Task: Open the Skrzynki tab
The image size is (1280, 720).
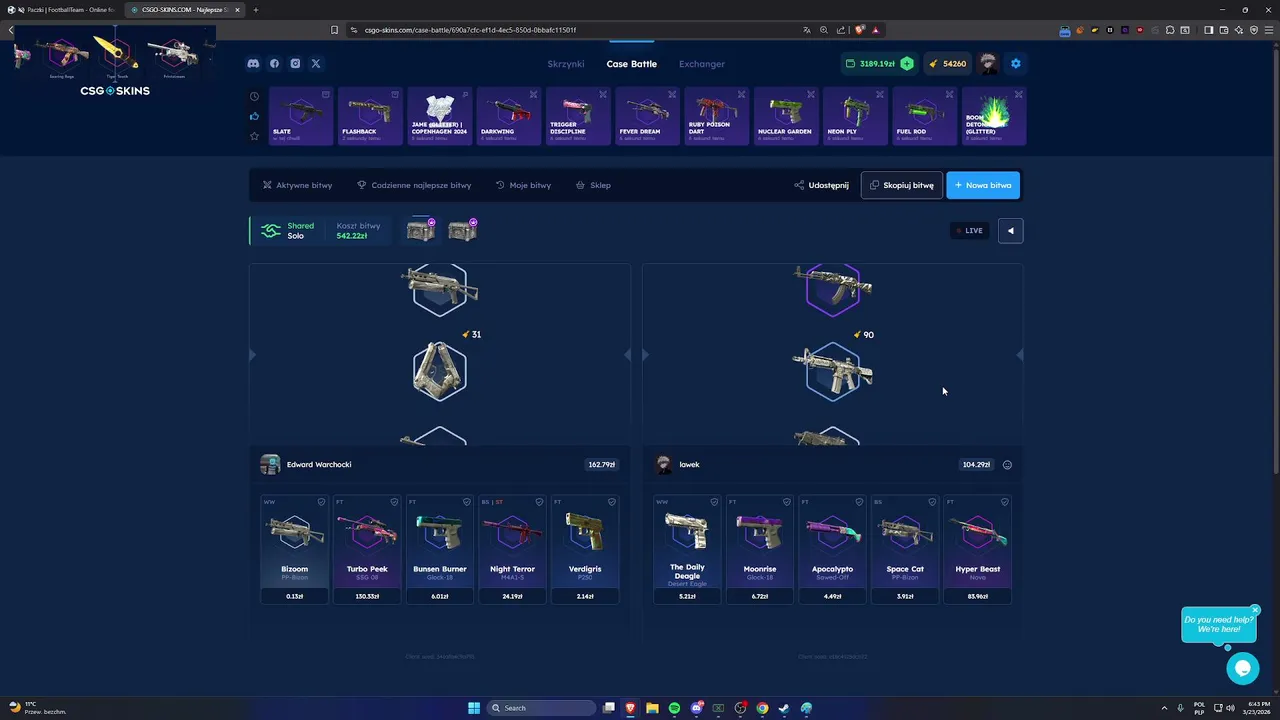Action: coord(566,64)
